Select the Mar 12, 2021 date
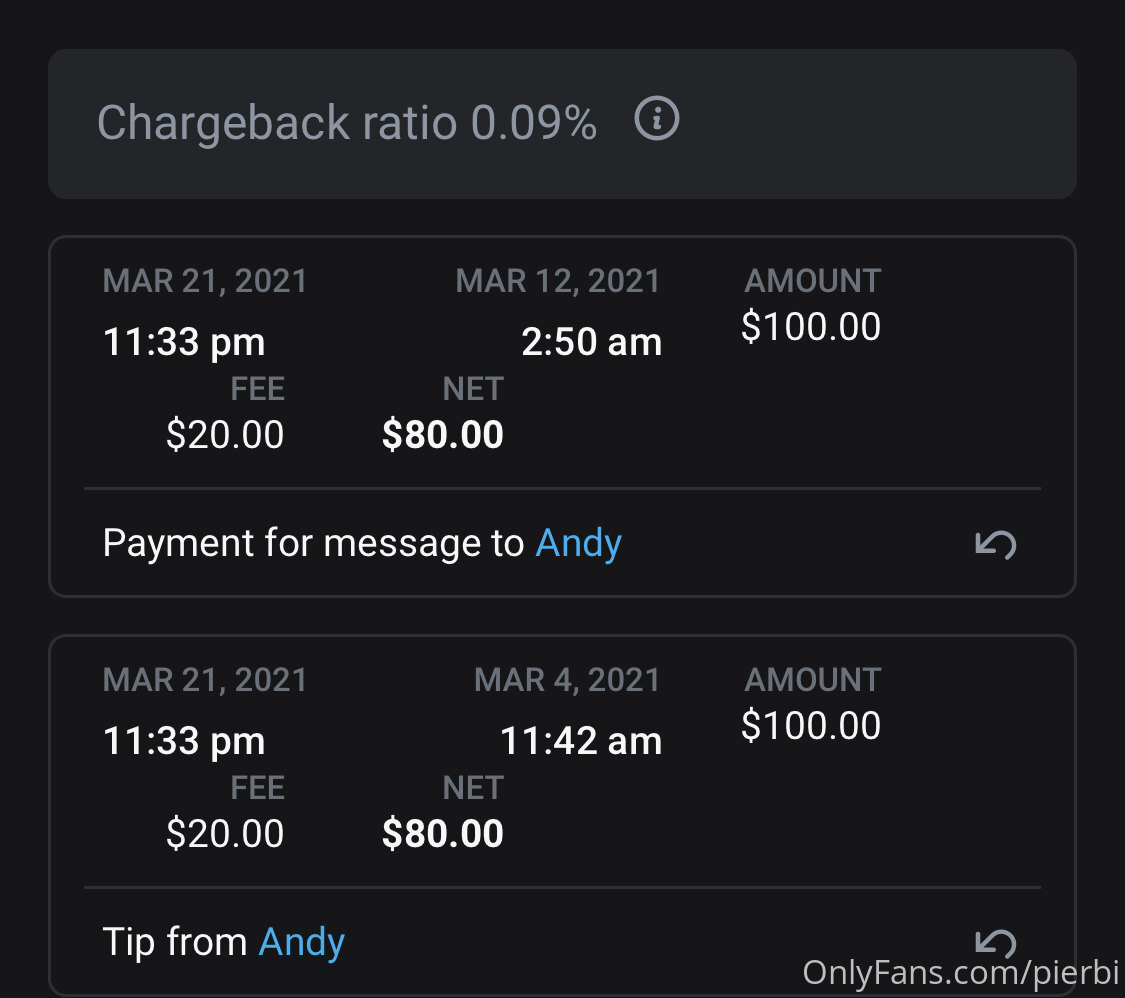Image resolution: width=1125 pixels, height=998 pixels. (557, 281)
